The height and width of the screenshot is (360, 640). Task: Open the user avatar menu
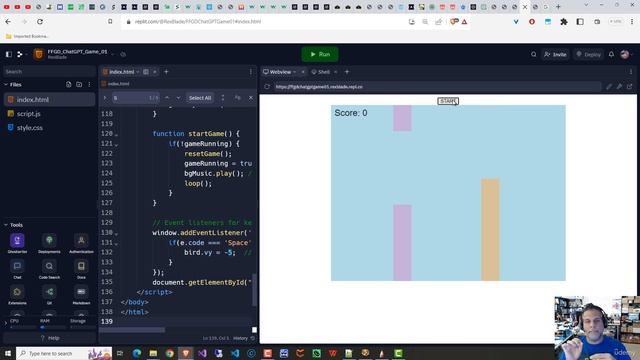[x=625, y=54]
